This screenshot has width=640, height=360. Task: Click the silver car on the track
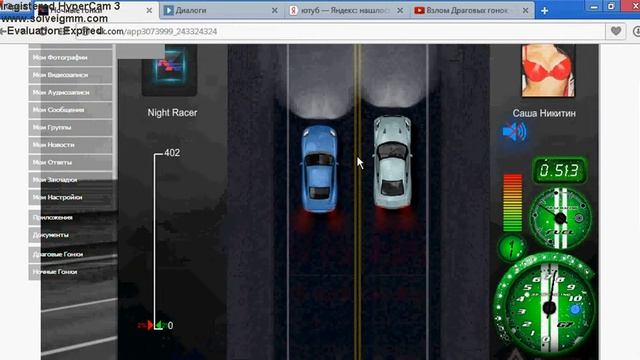point(392,162)
